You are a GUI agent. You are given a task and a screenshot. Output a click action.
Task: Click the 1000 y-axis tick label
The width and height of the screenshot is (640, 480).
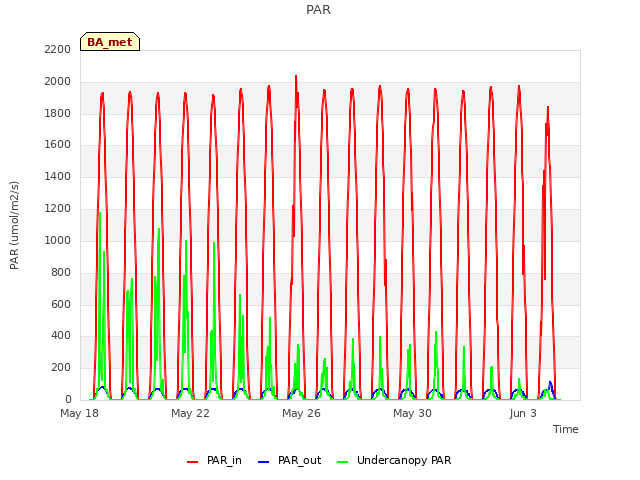(58, 240)
